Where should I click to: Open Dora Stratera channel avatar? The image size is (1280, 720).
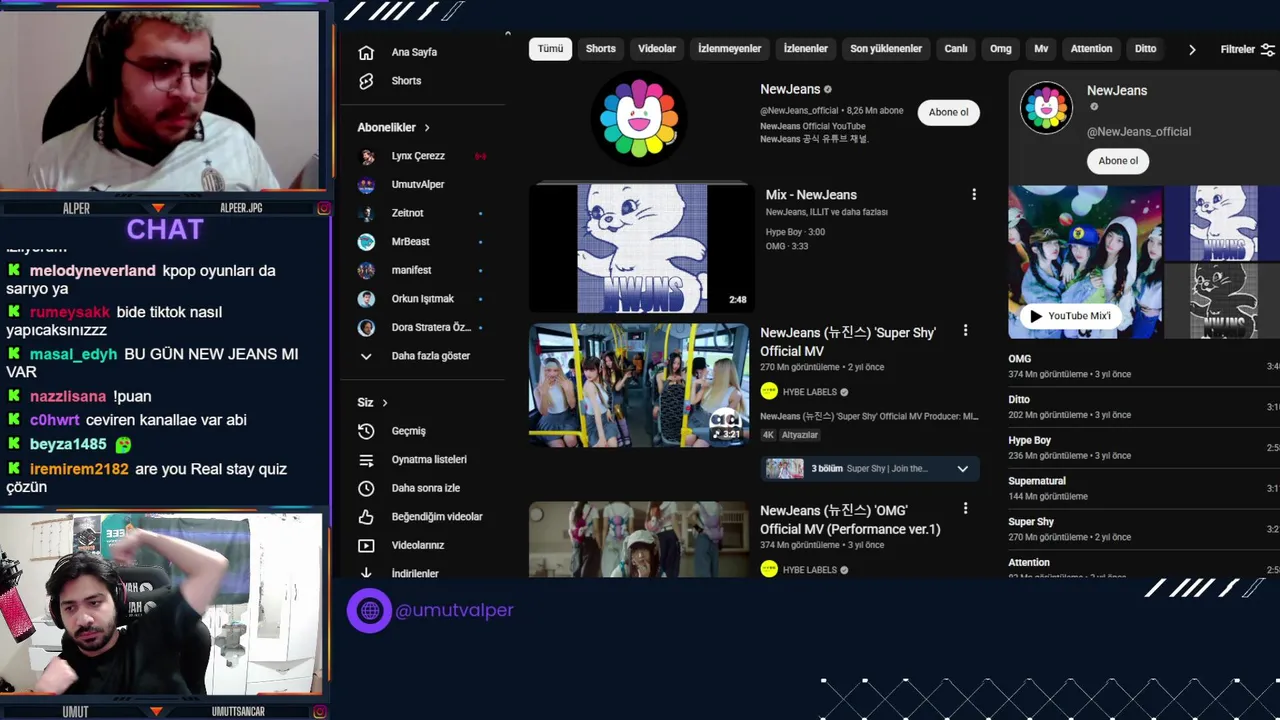click(367, 328)
